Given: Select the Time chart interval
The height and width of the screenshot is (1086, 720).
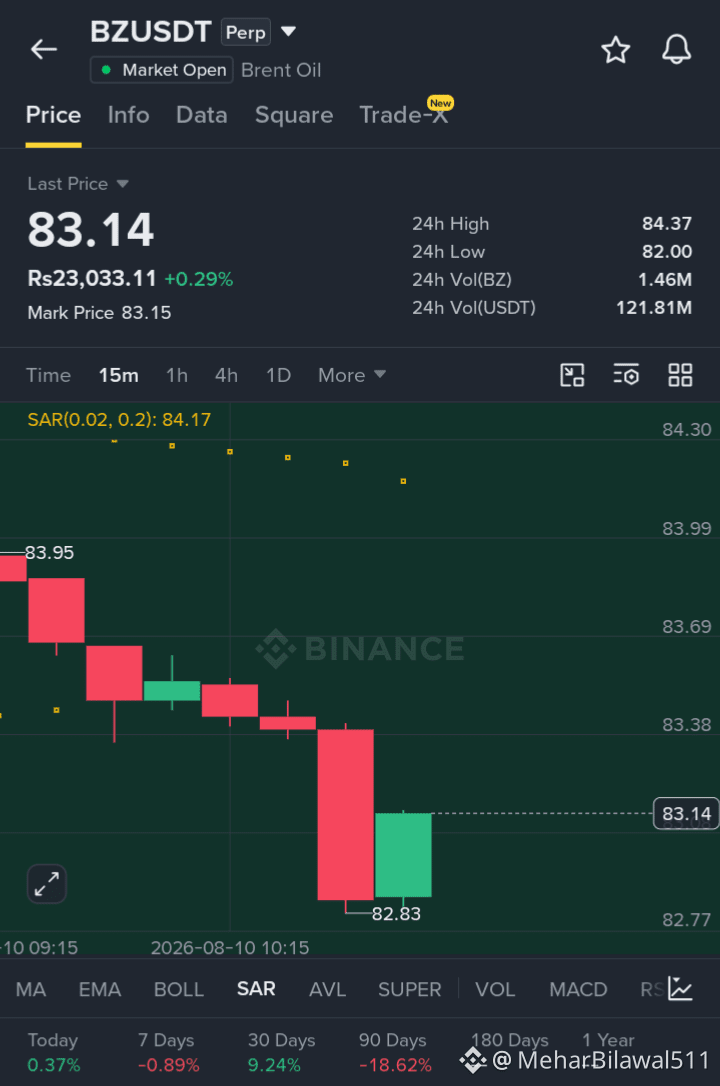Looking at the screenshot, I should [48, 375].
